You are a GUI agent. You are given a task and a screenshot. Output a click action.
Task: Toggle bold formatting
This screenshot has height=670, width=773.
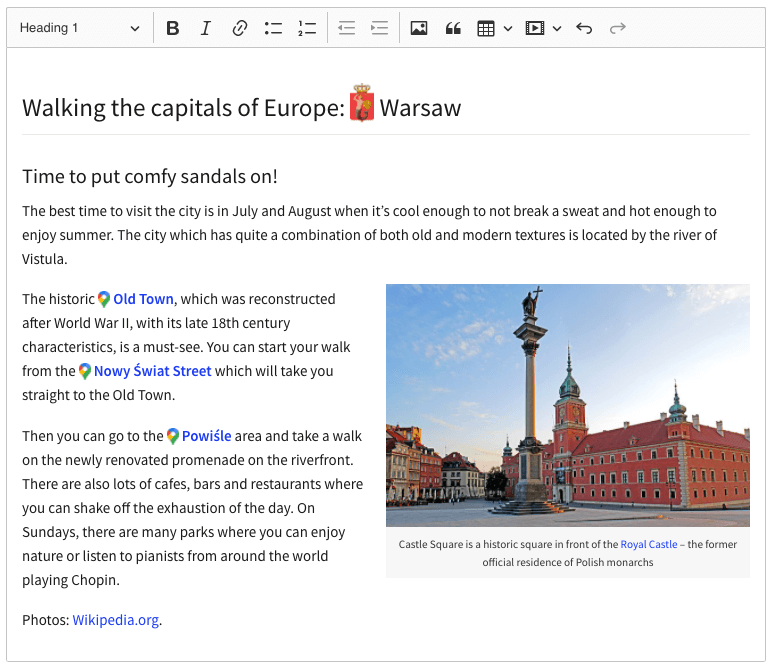coord(173,28)
